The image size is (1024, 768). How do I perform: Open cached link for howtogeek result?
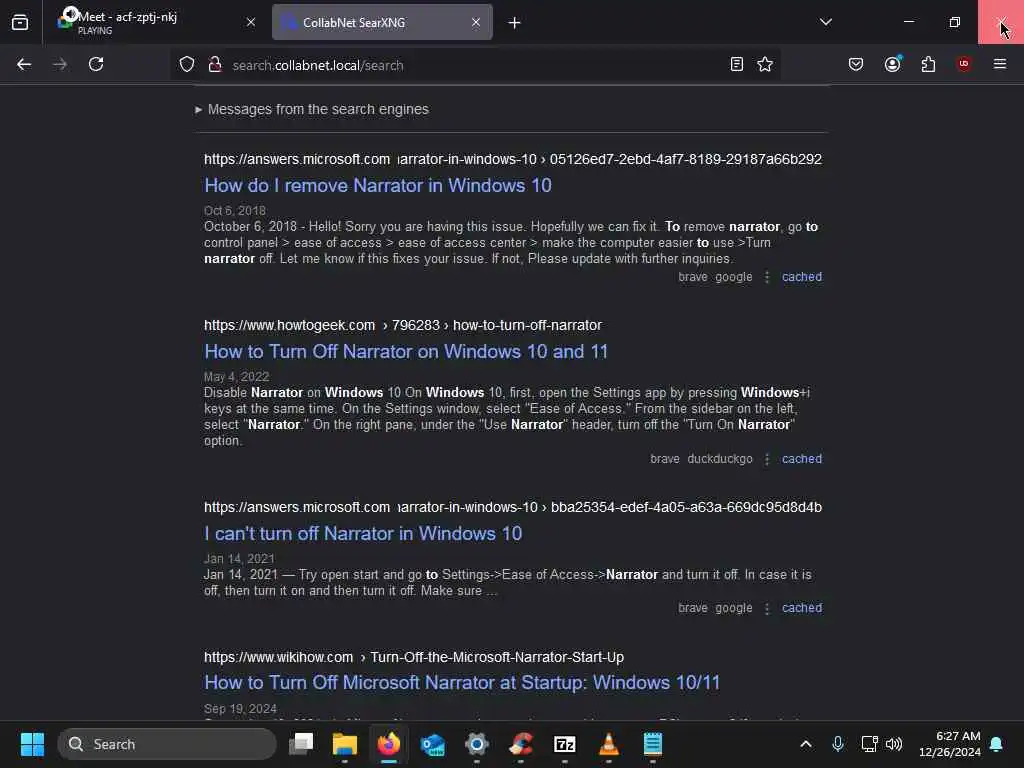pyautogui.click(x=802, y=459)
